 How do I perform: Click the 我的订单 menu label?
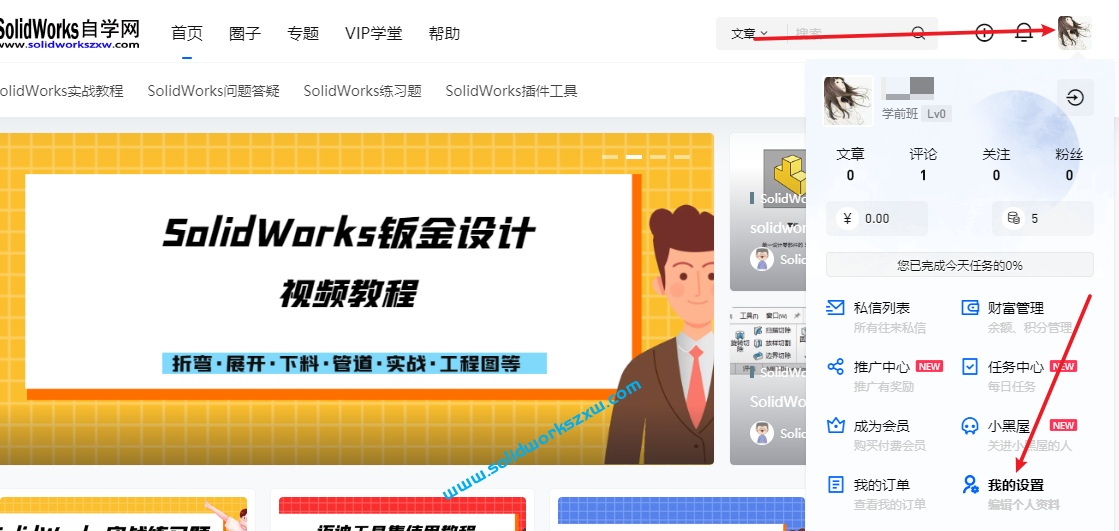click(881, 485)
